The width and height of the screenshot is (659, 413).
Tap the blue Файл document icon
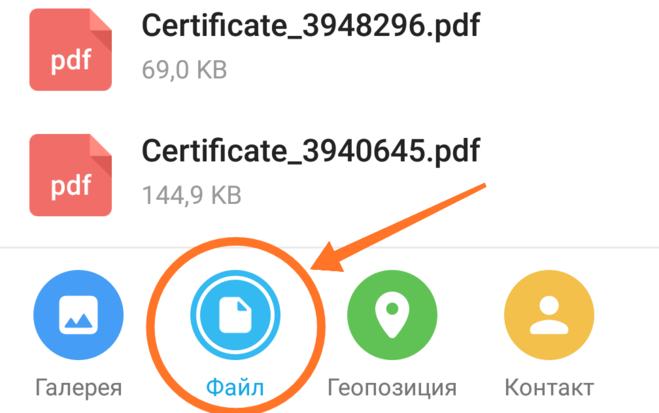(x=235, y=315)
